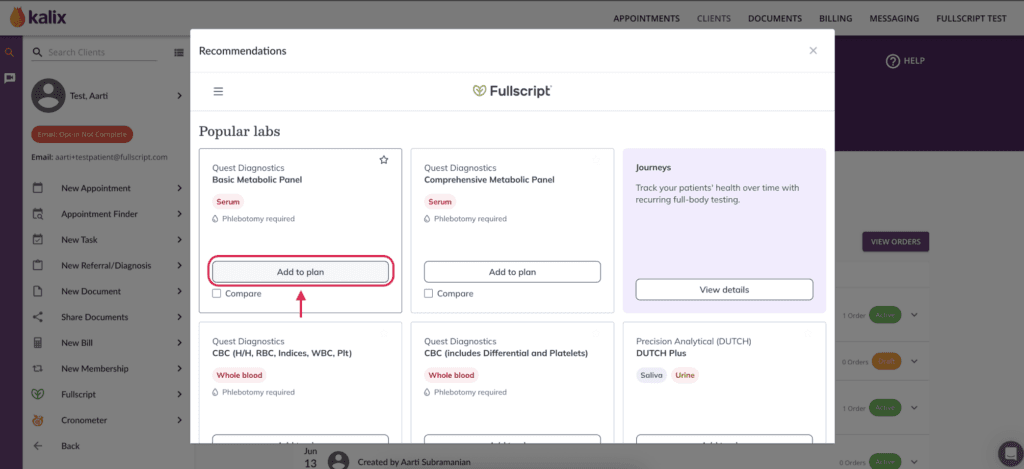Expand the New Referral/Diagnosis chevron
The height and width of the screenshot is (469, 1024).
(x=180, y=265)
